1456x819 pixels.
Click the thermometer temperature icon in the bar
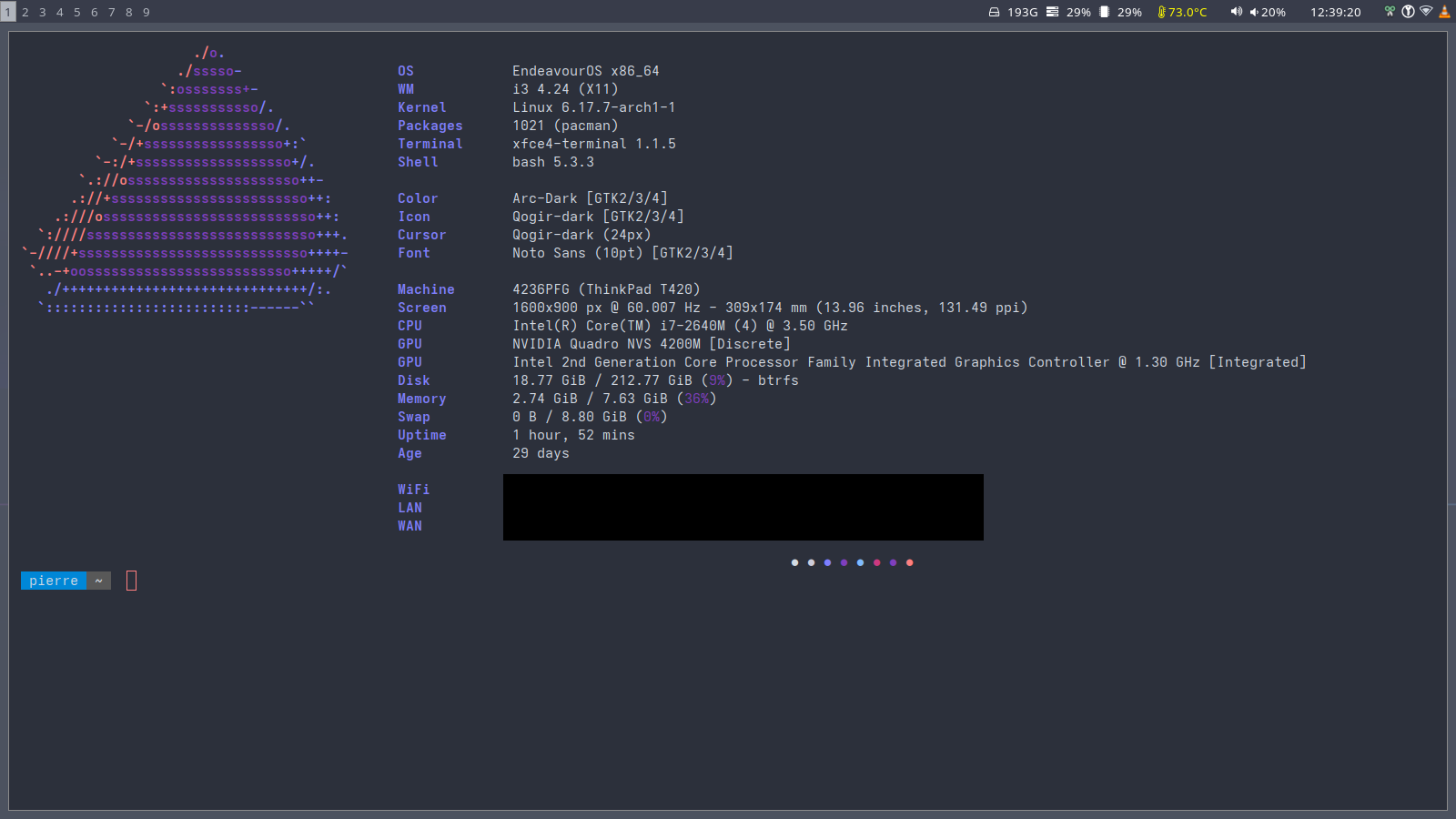[x=1161, y=12]
